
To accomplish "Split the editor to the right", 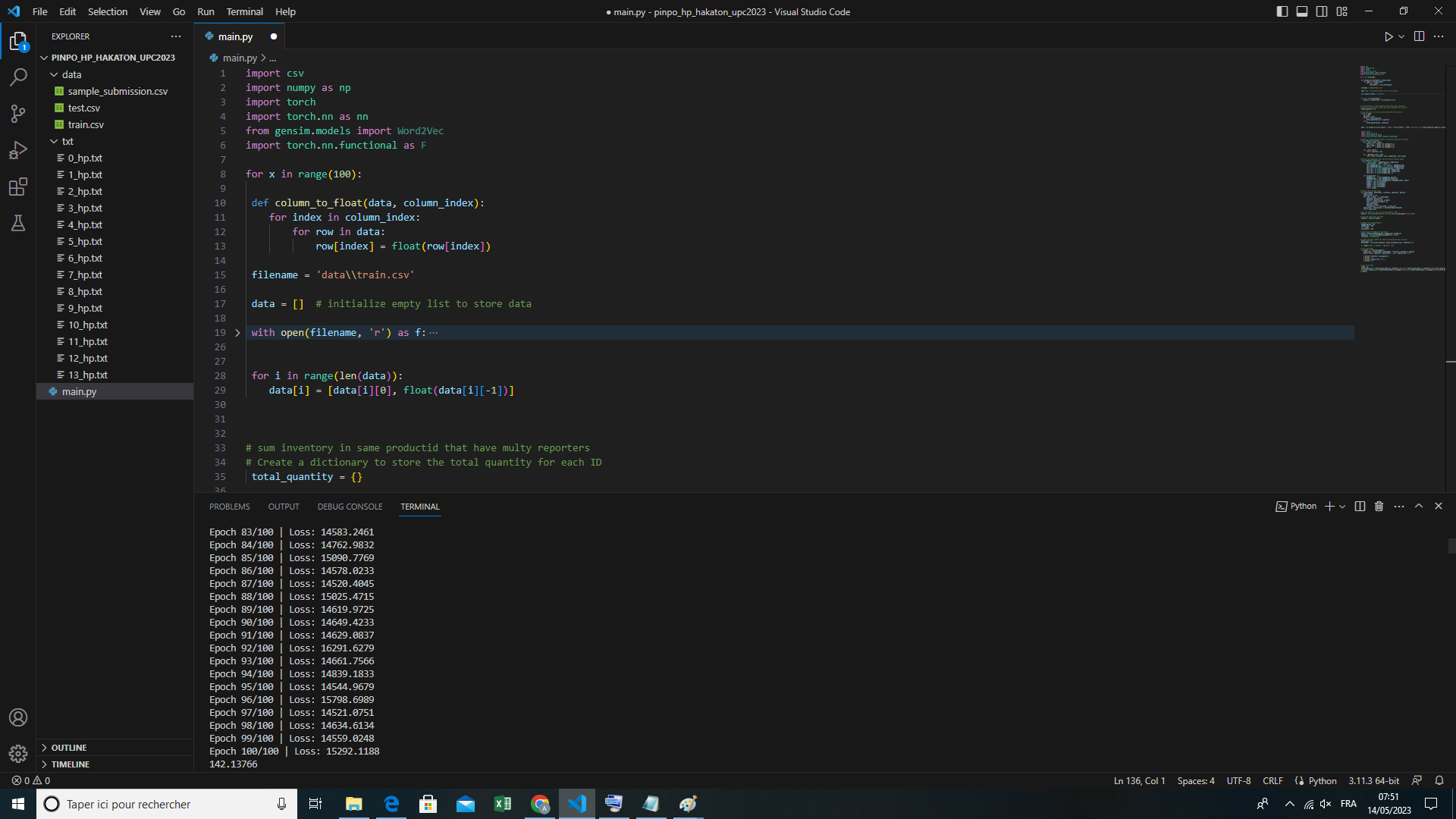I will pyautogui.click(x=1418, y=36).
